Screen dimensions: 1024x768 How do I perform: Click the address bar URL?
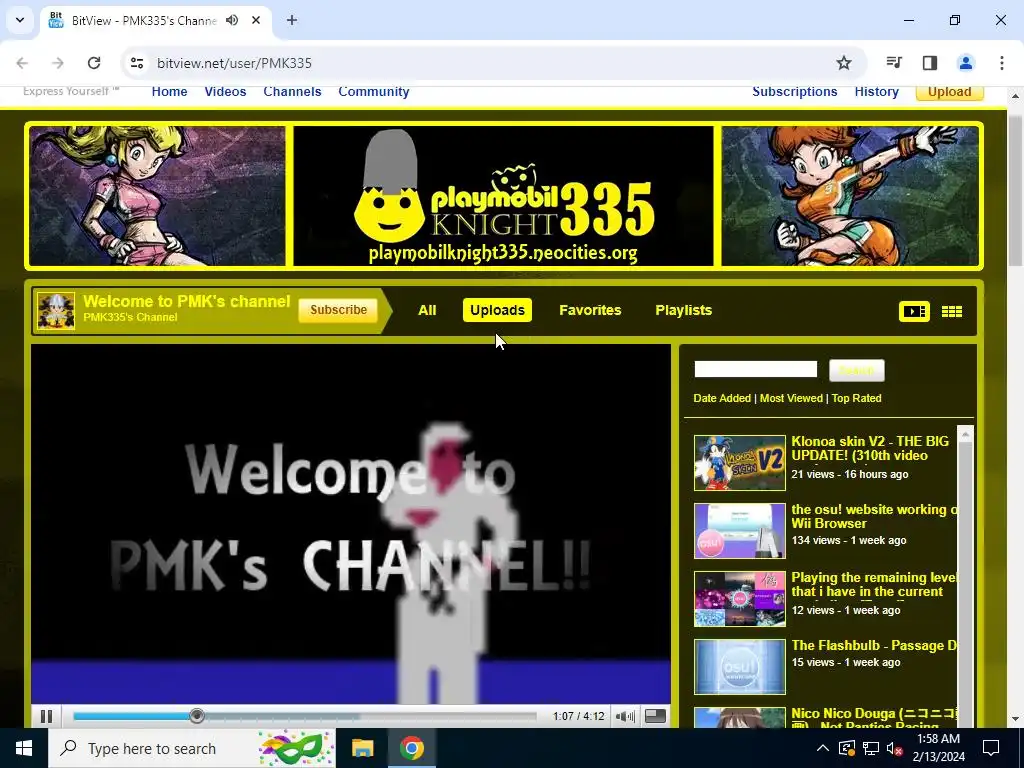point(234,63)
